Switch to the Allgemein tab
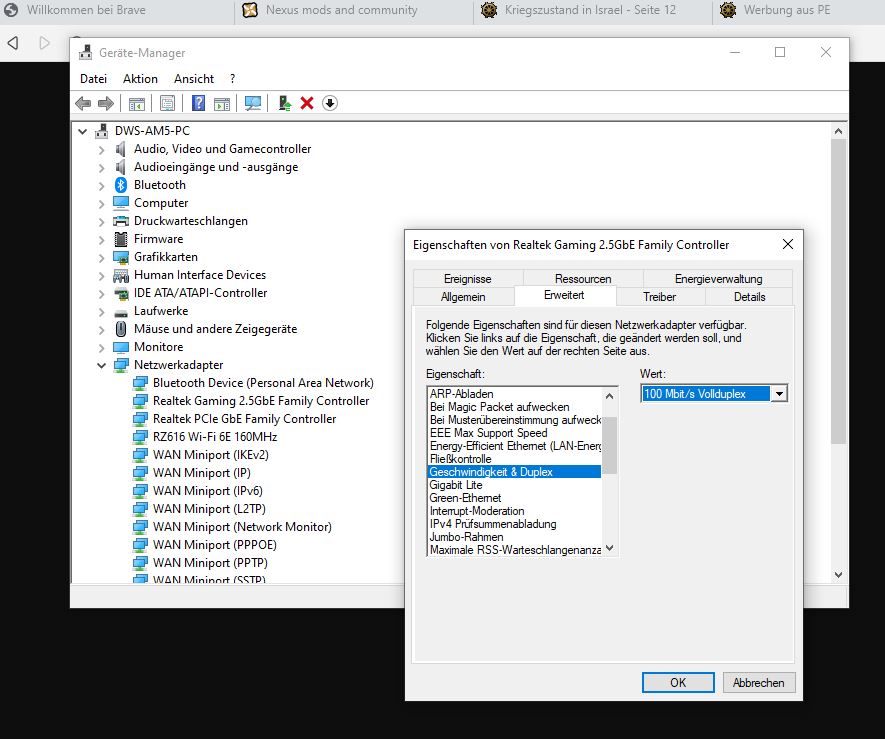Viewport: 885px width, 739px height. (463, 297)
